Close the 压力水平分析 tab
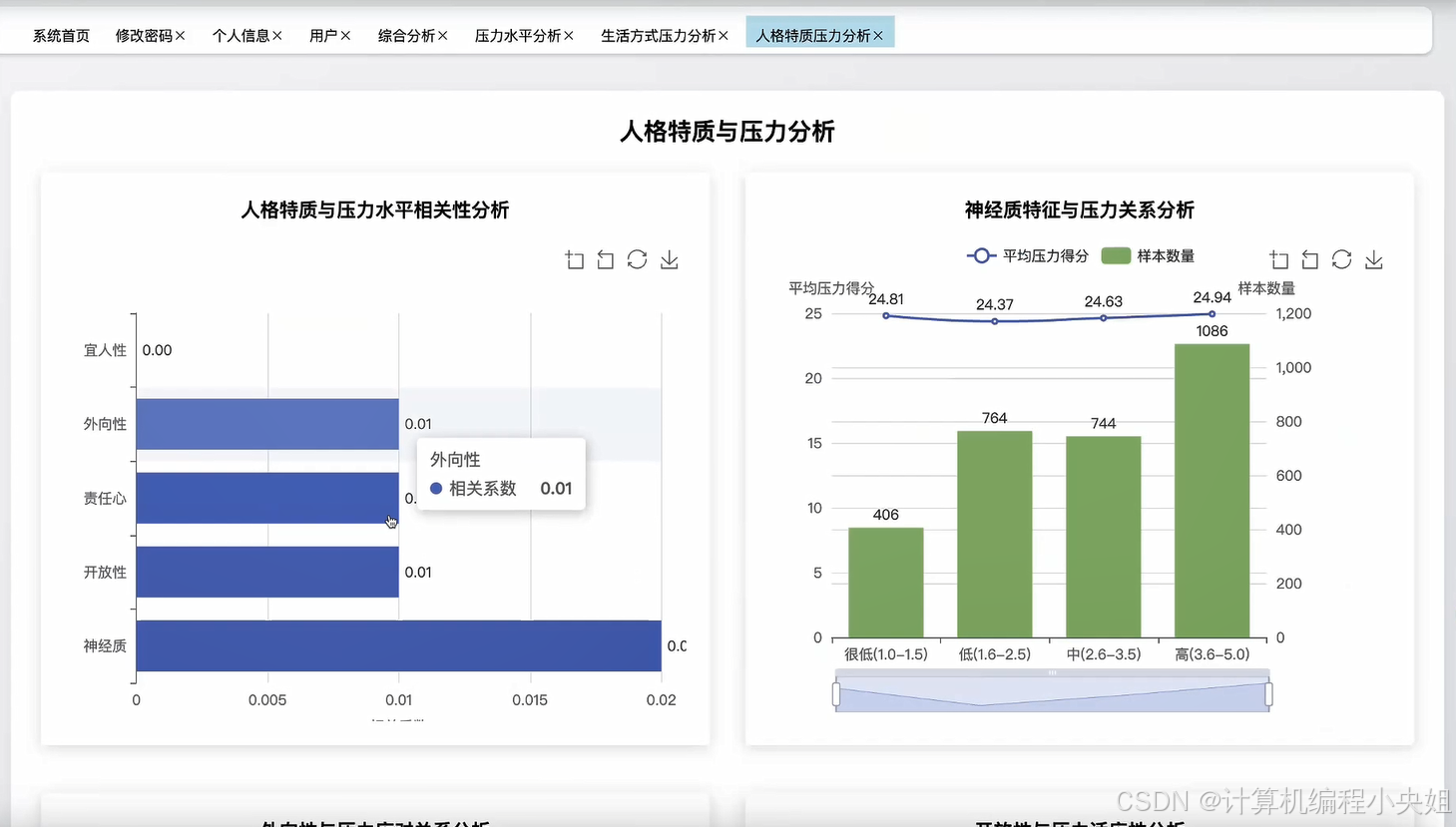 [x=569, y=36]
